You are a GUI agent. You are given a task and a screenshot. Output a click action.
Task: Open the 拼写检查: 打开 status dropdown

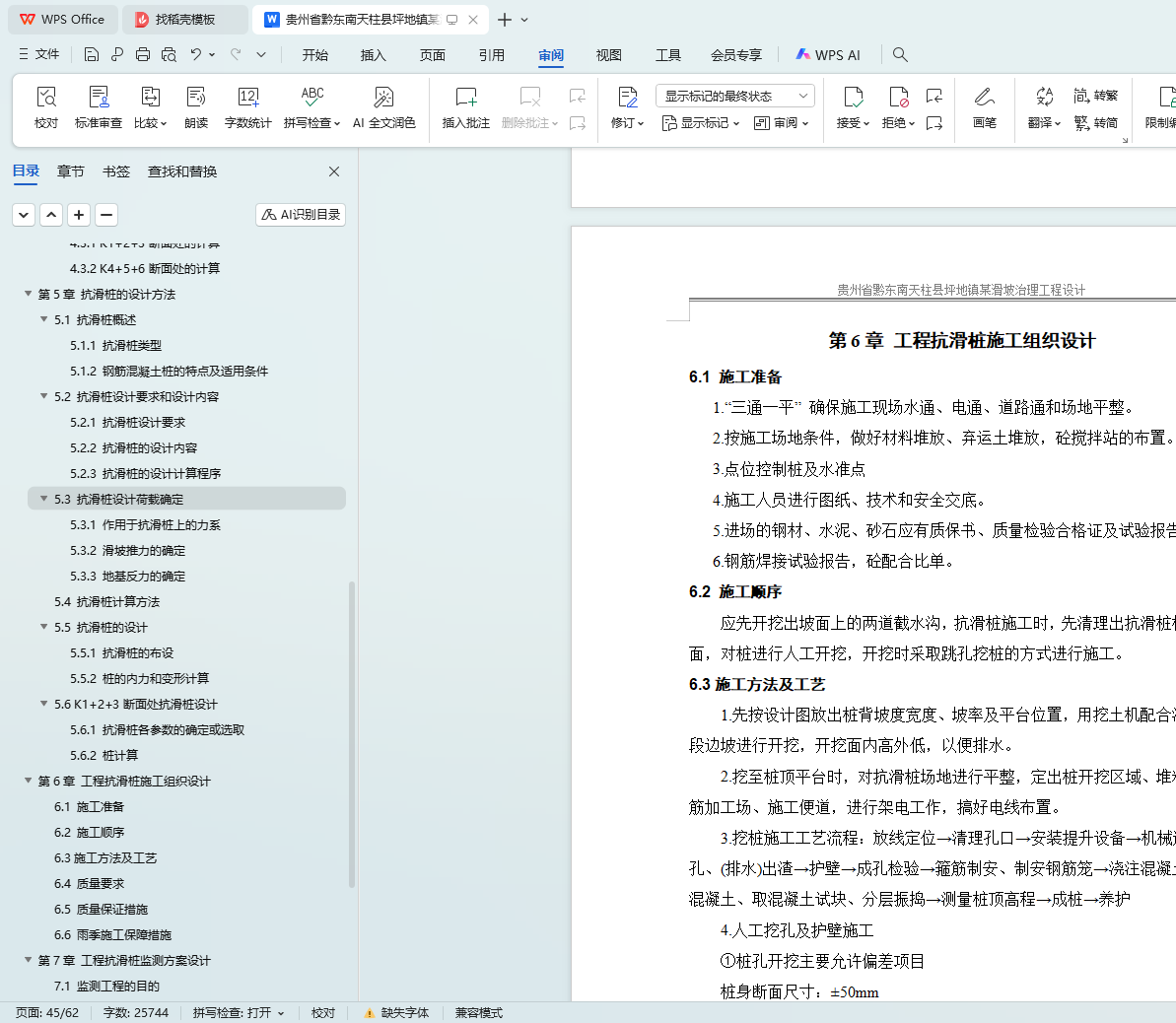239,1012
